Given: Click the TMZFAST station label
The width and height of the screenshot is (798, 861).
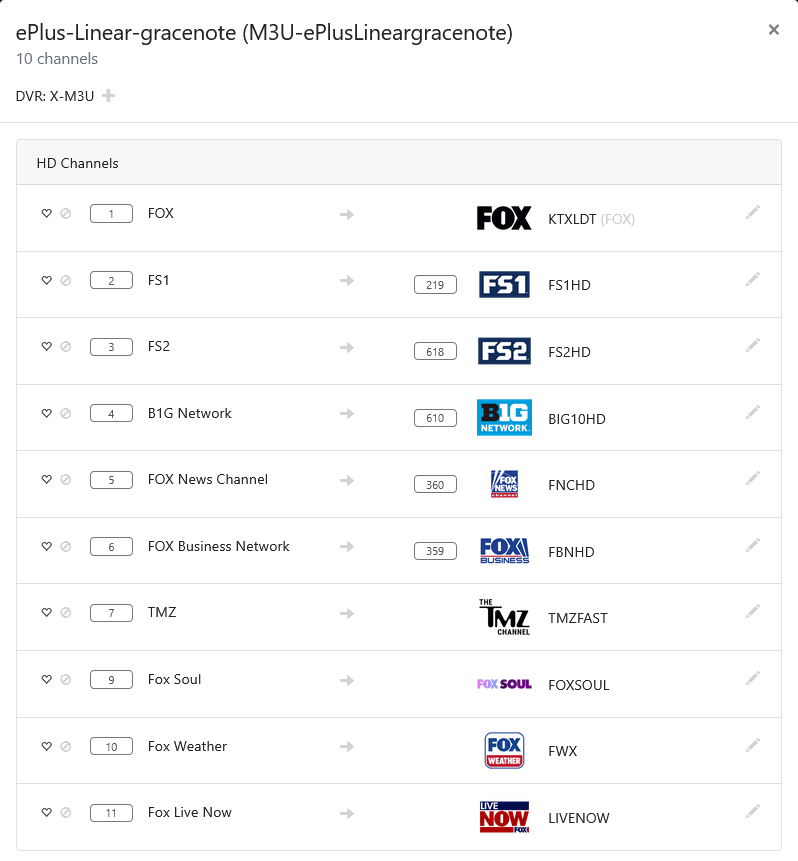Looking at the screenshot, I should click(x=578, y=618).
